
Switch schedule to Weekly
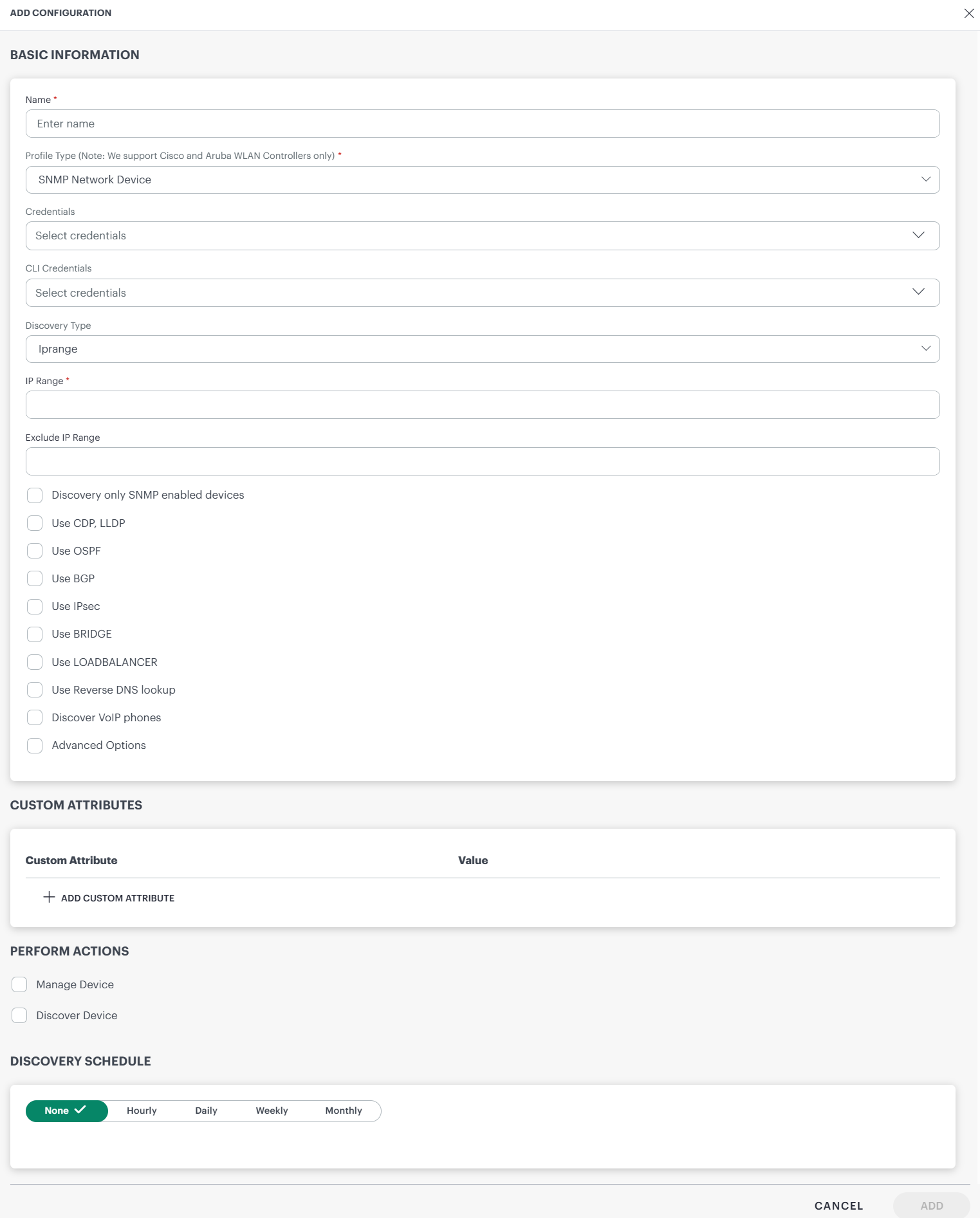click(x=272, y=1111)
